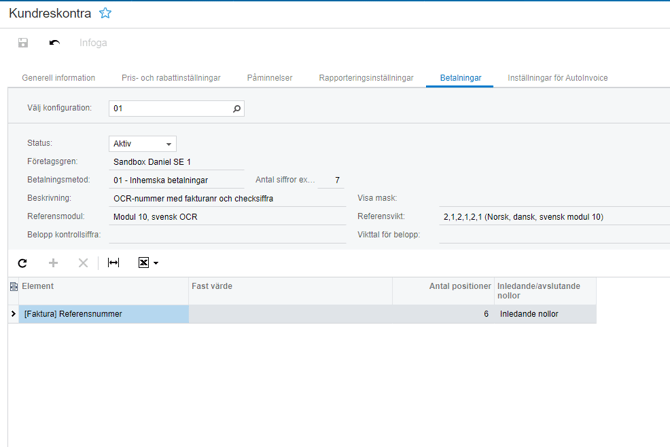Screen dimensions: 670x447
Task: Delete the row with the X icon
Action: coord(83,263)
